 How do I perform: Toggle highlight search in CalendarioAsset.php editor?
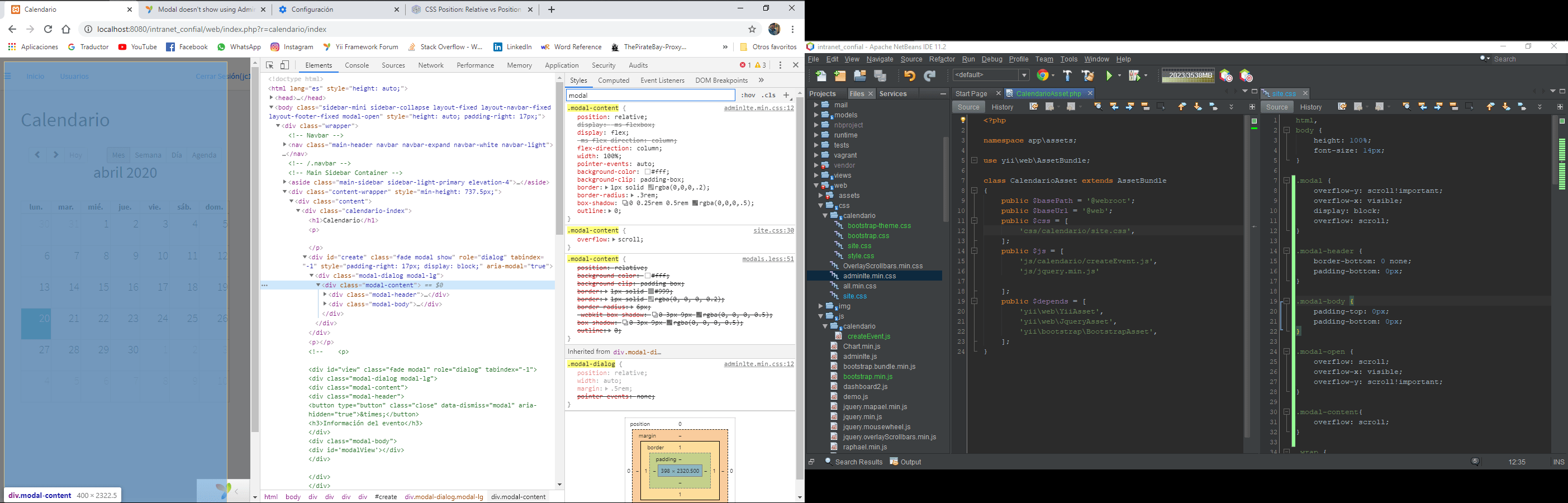point(1146,107)
